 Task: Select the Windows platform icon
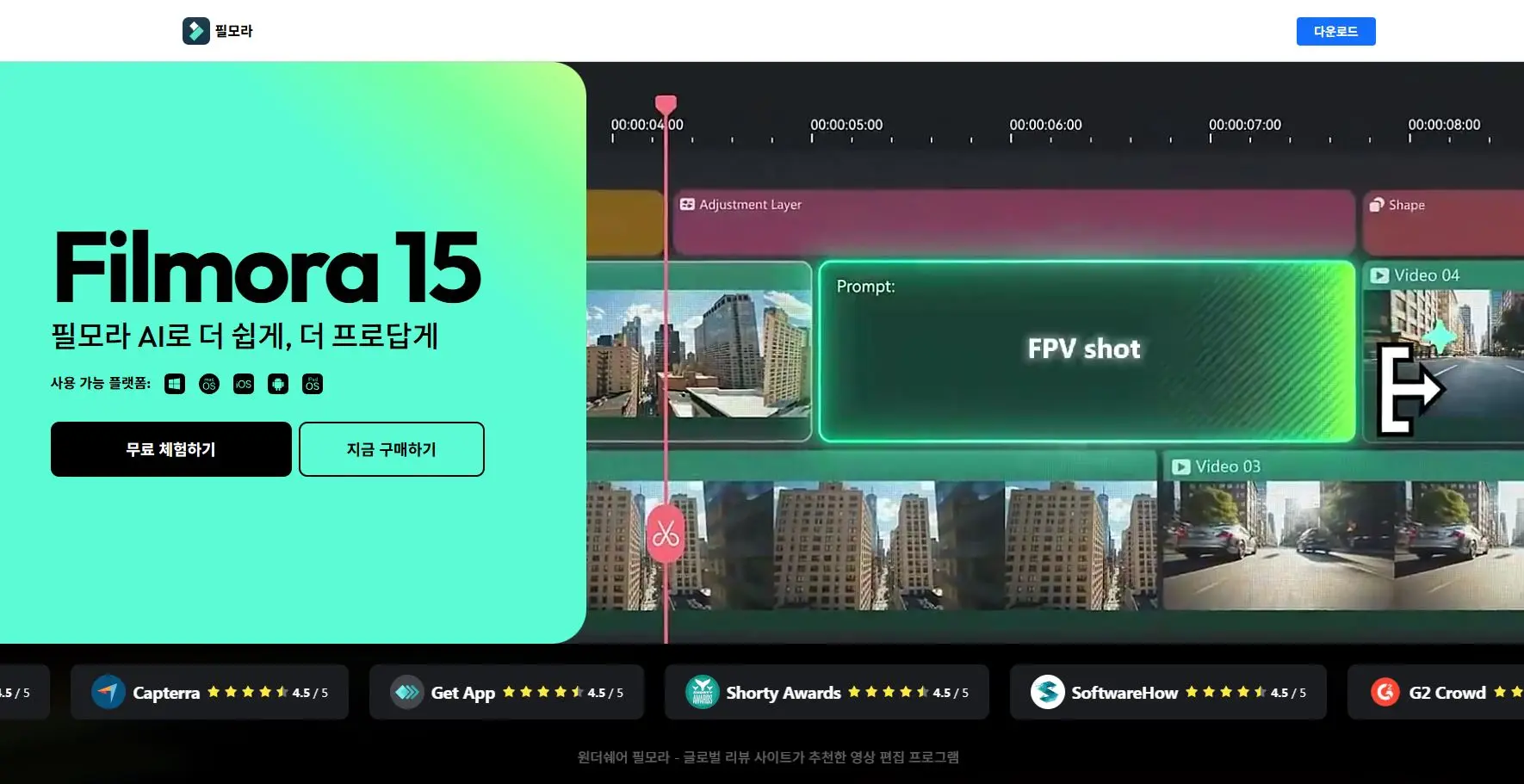point(175,384)
